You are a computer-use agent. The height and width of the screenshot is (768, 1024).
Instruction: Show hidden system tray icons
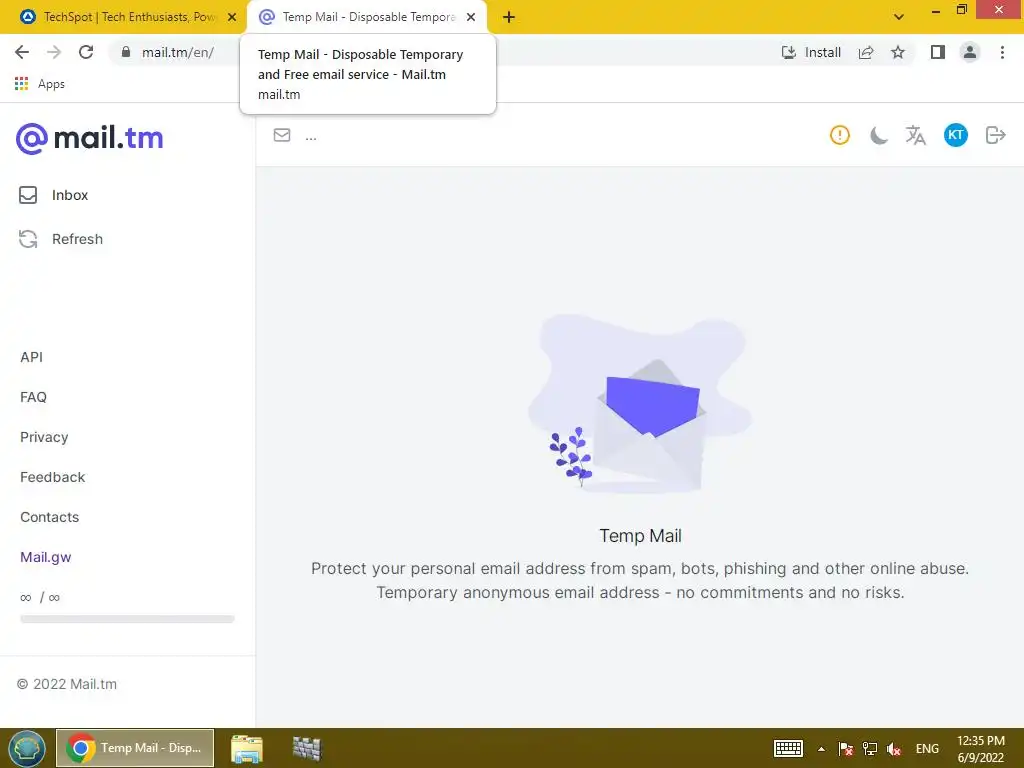click(x=822, y=749)
